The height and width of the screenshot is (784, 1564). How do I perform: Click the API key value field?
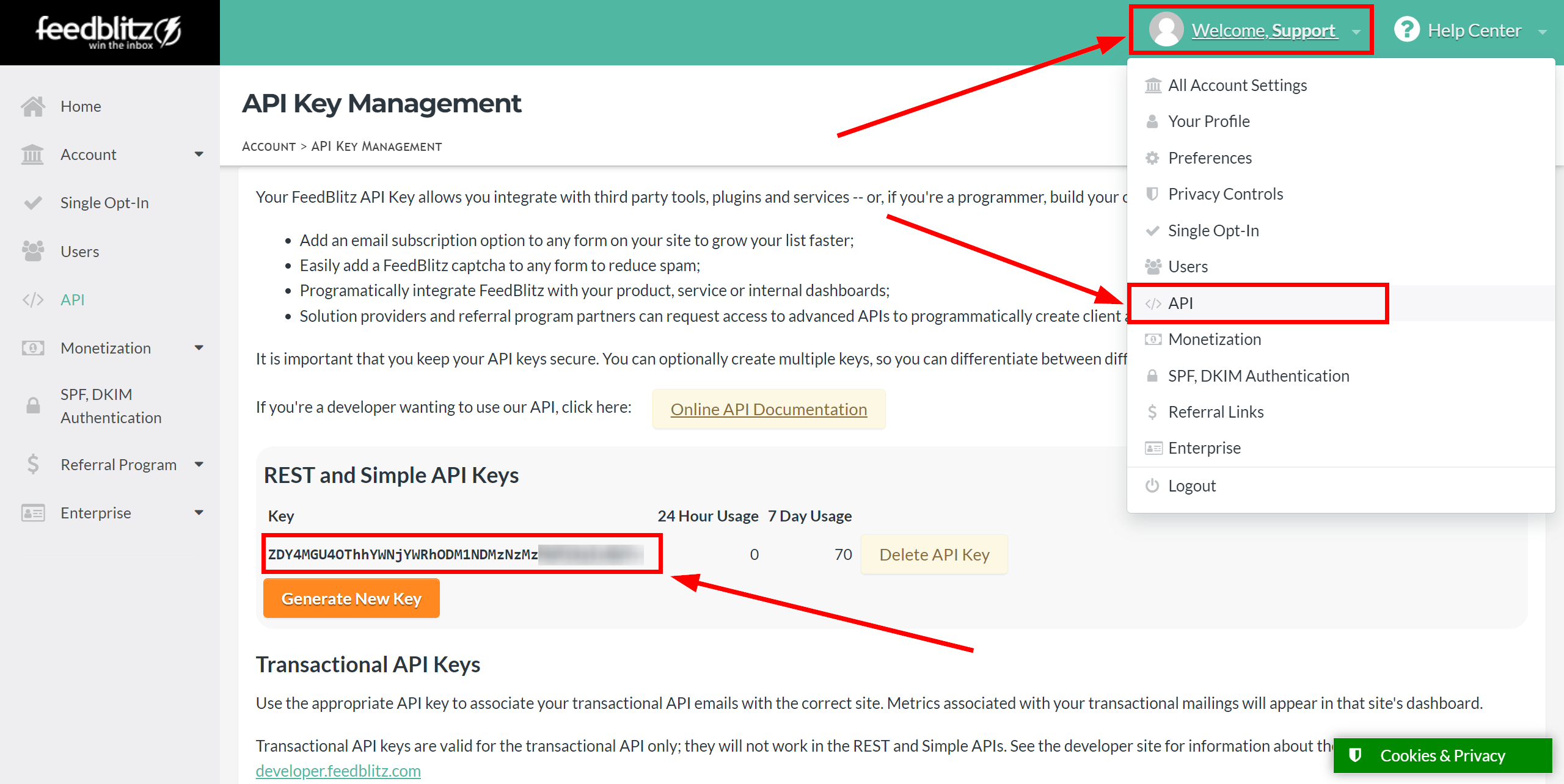(x=462, y=554)
